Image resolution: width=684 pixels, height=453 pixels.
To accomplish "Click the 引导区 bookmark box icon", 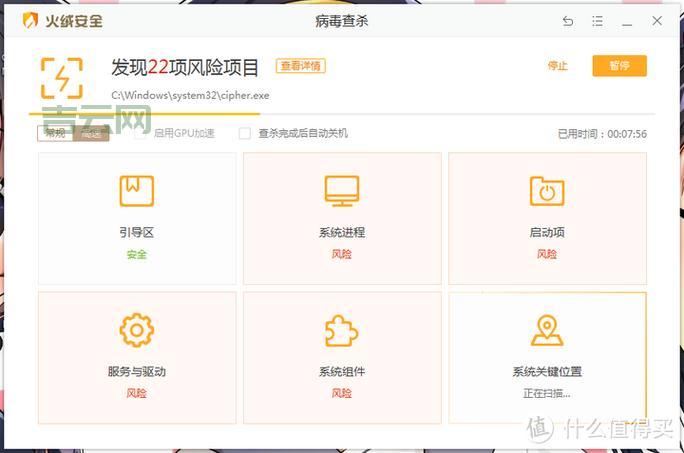I will (137, 191).
